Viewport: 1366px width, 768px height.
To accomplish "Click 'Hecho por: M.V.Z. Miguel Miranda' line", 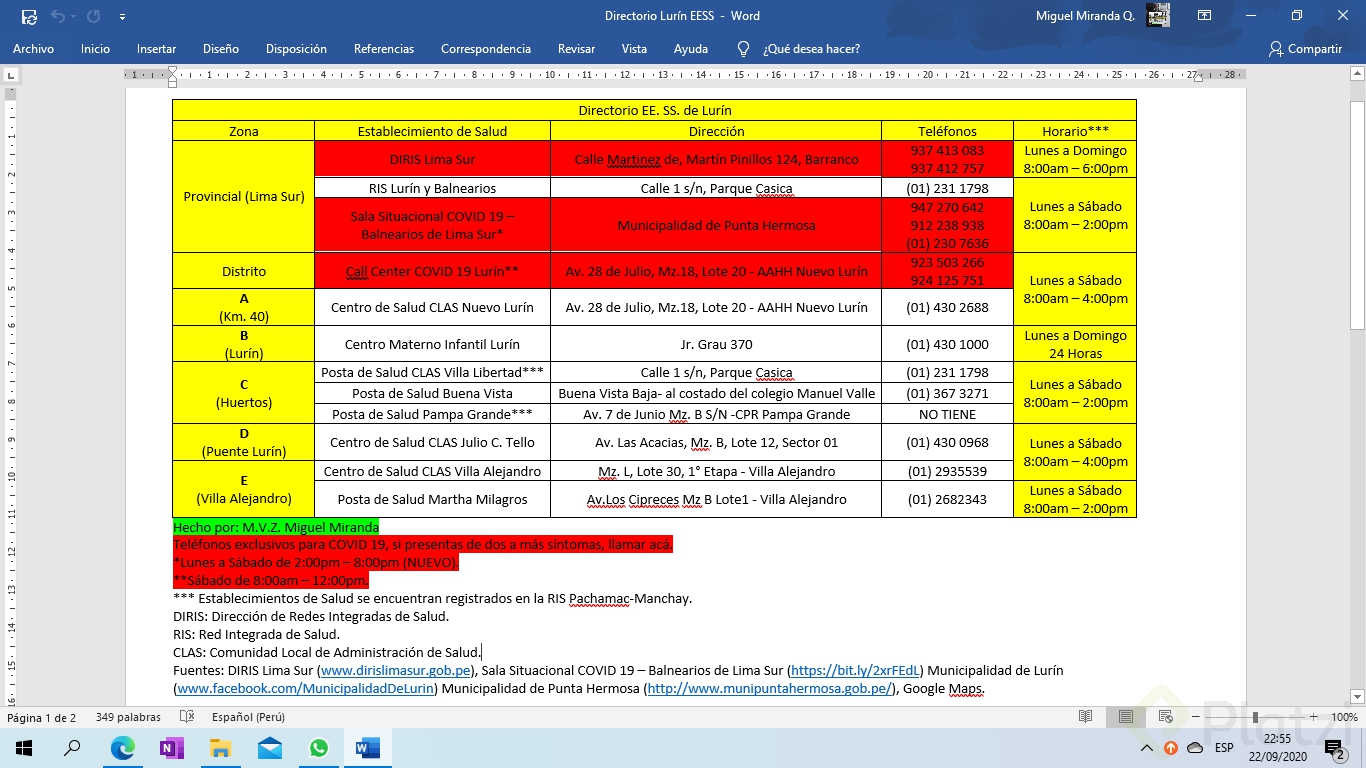I will (x=276, y=527).
